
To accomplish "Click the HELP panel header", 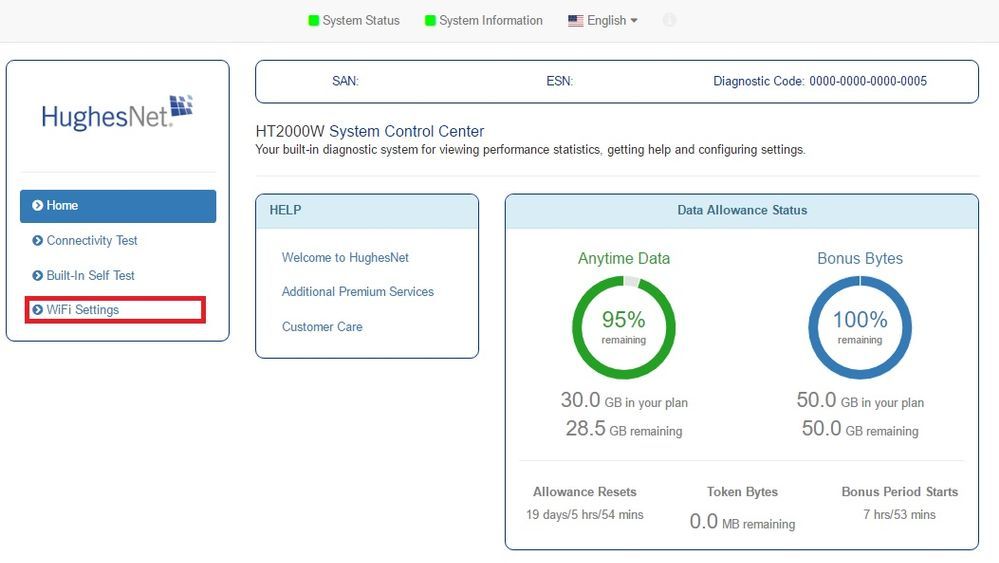I will point(367,211).
